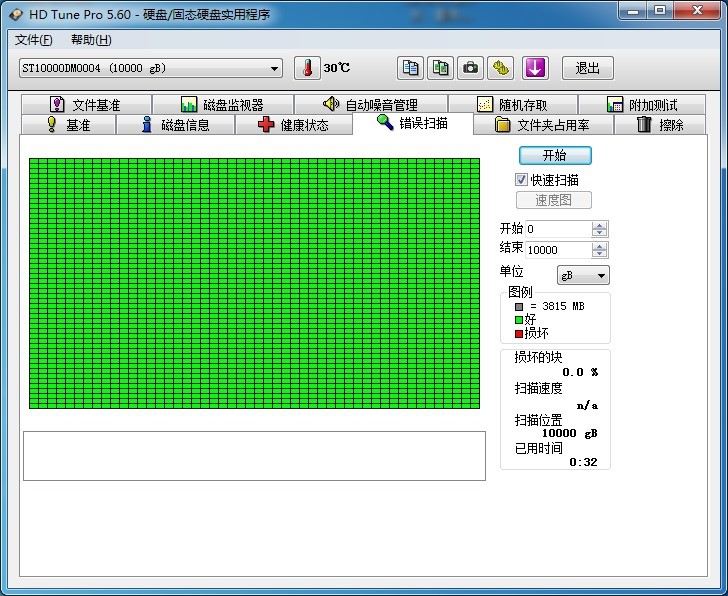Click the copy text to clipboard icon

(410, 68)
